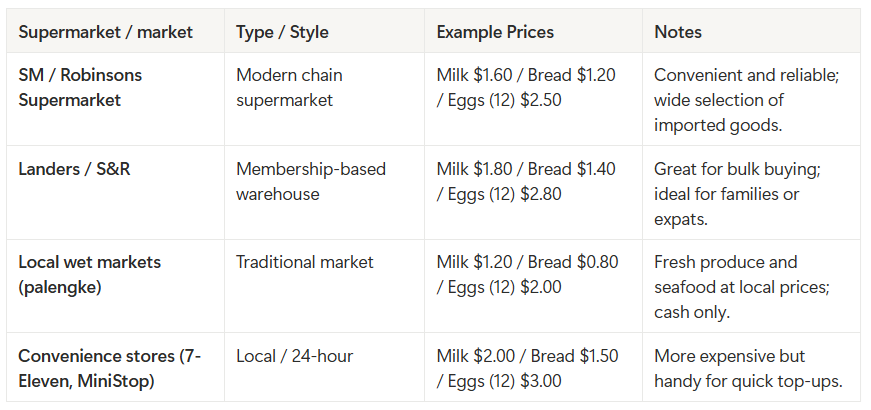Select the "Membership-based warehouse" cell
The height and width of the screenshot is (410, 871).
click(310, 181)
